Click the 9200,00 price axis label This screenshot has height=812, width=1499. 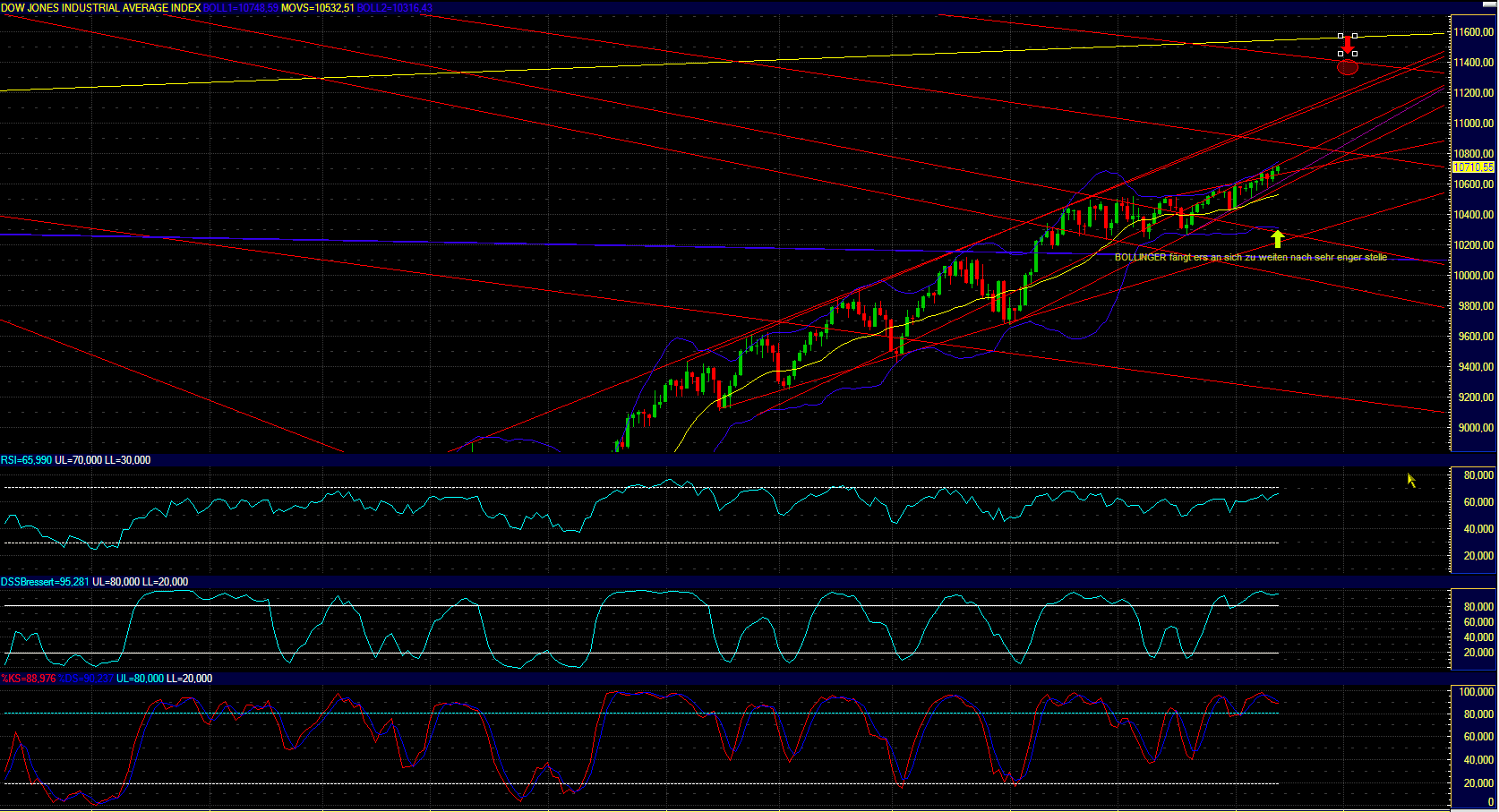pos(1476,397)
